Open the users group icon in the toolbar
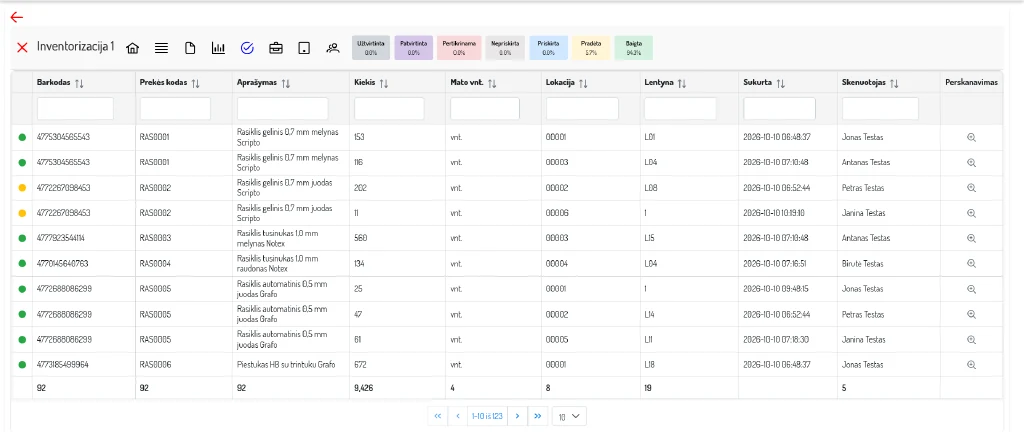The image size is (1024, 432). 333,48
